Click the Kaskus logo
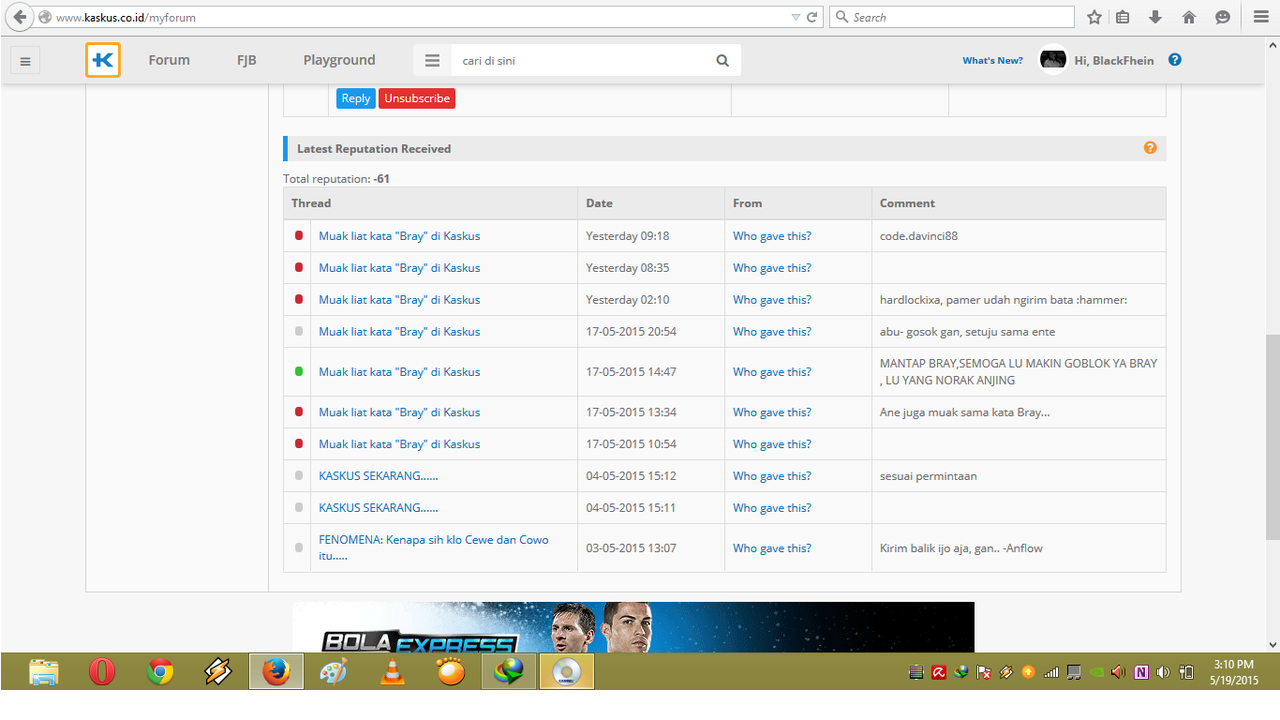Viewport: 1280px width, 720px height. [103, 60]
